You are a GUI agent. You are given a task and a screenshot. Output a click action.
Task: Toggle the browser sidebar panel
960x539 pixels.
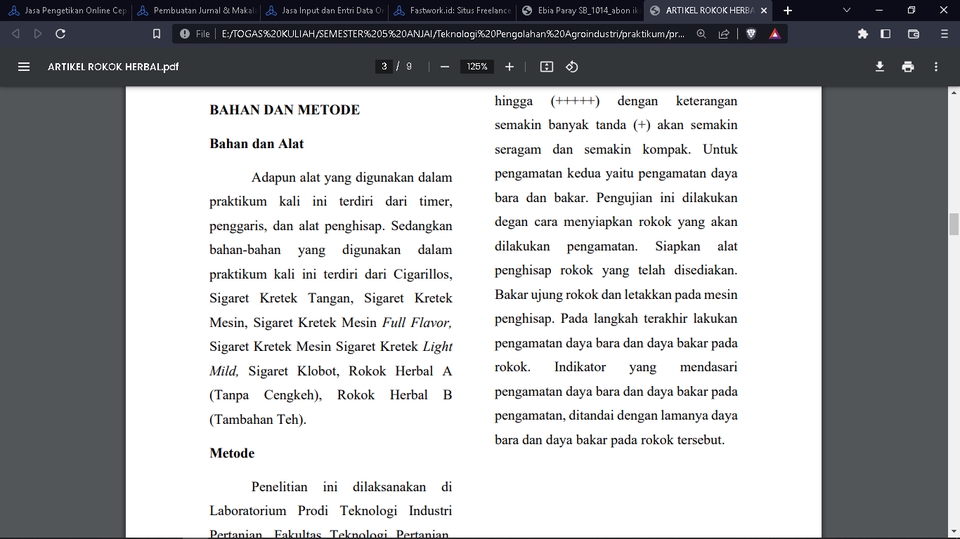[885, 34]
